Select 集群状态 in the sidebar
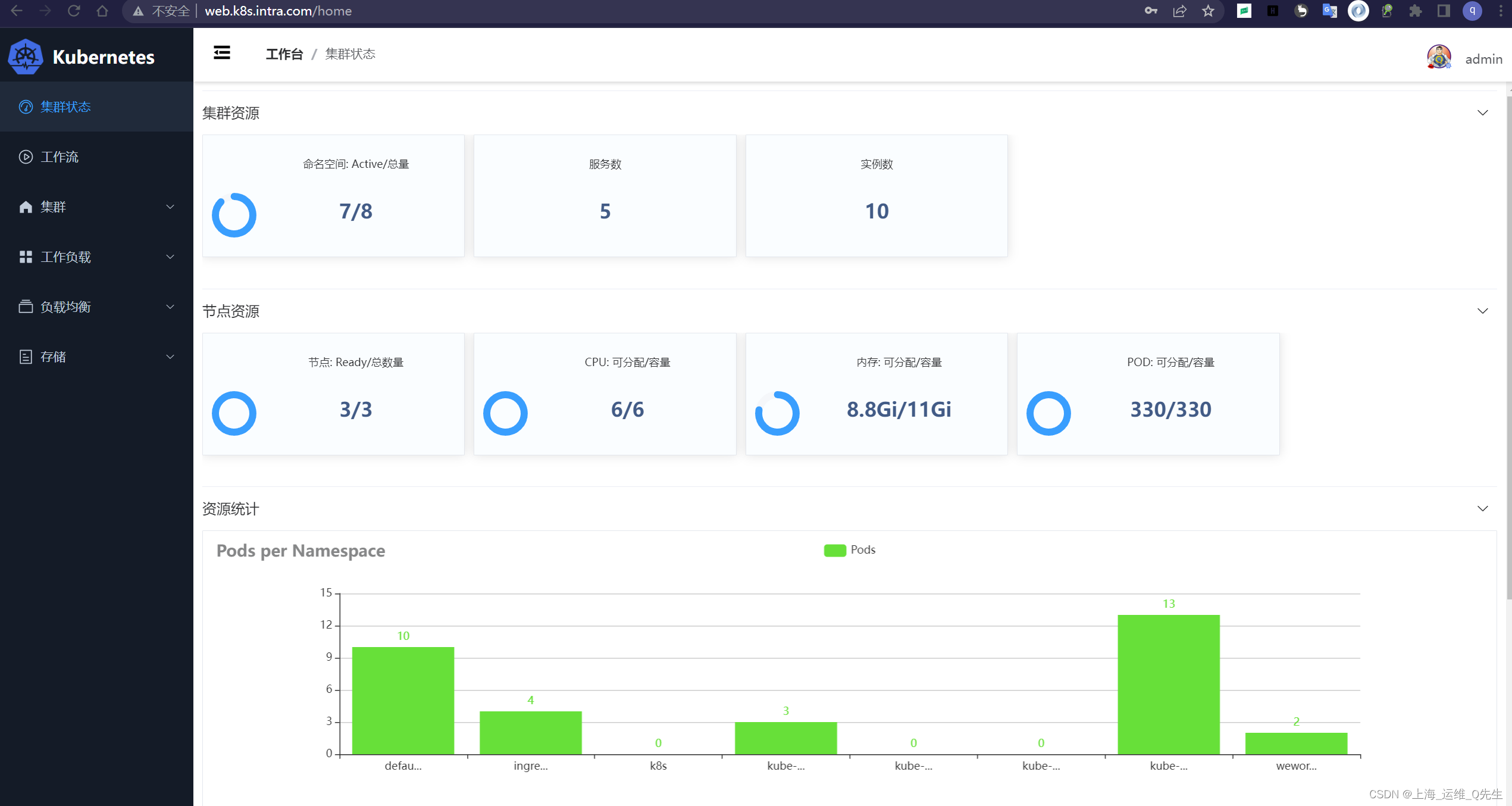1512x806 pixels. click(x=65, y=107)
